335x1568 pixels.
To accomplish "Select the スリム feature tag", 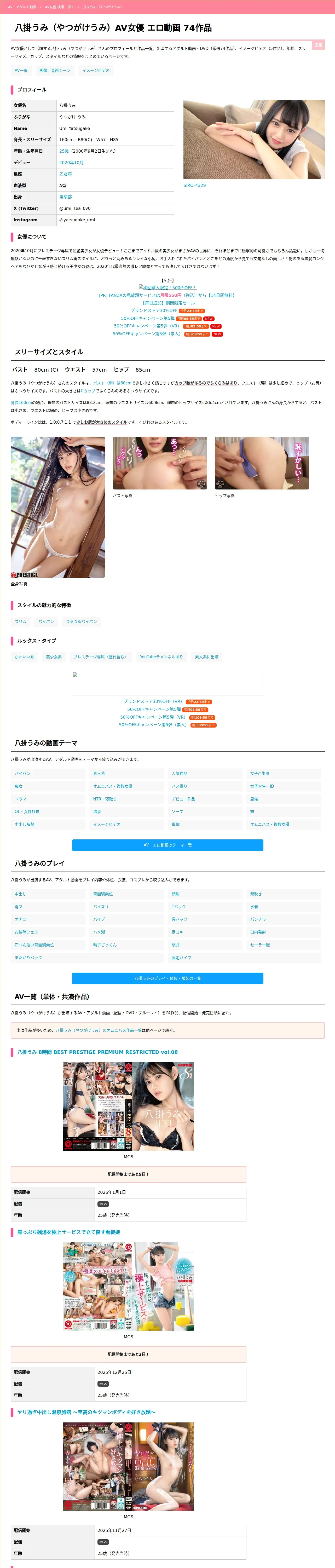I will click(x=21, y=621).
